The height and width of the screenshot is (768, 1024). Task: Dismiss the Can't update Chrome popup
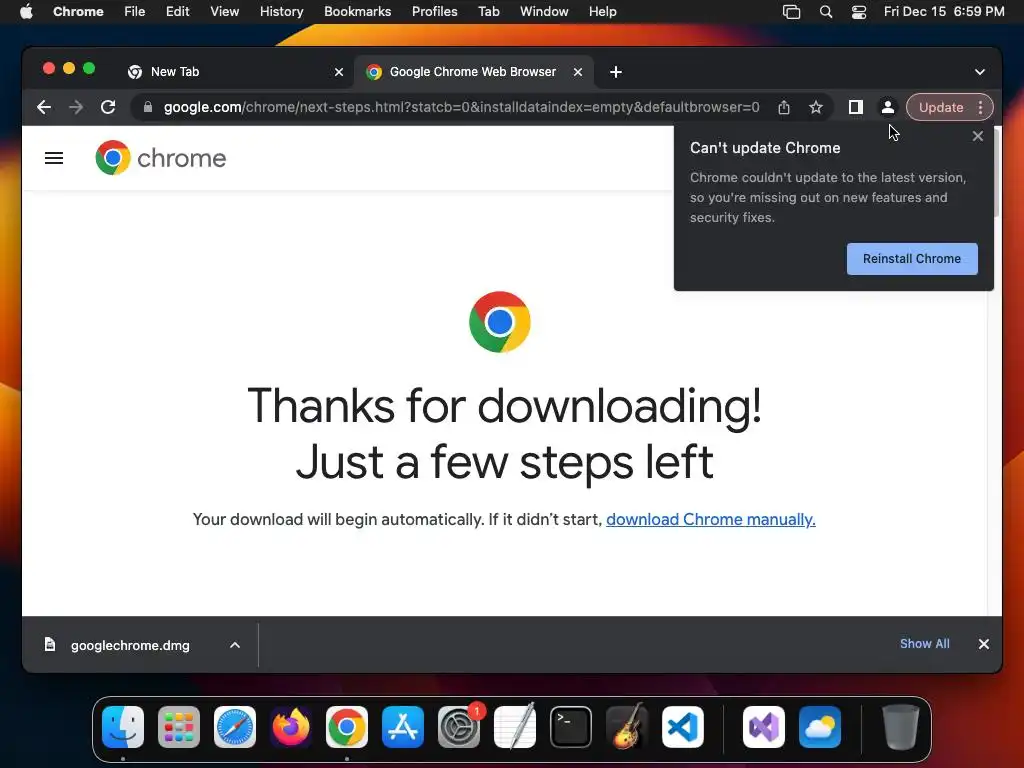point(978,136)
